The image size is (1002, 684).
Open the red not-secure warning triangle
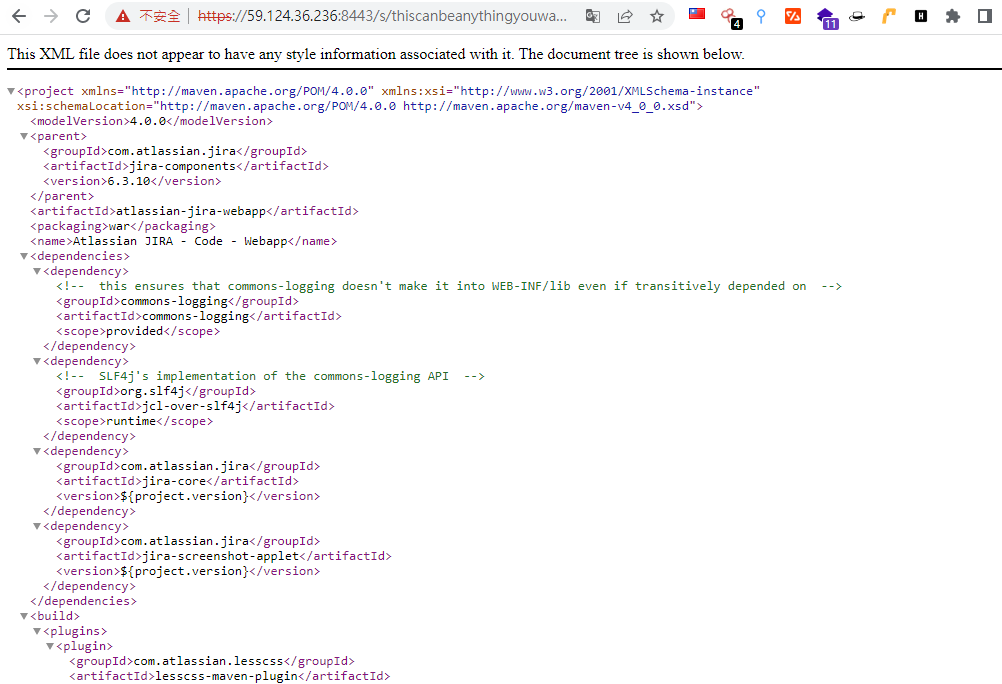123,17
